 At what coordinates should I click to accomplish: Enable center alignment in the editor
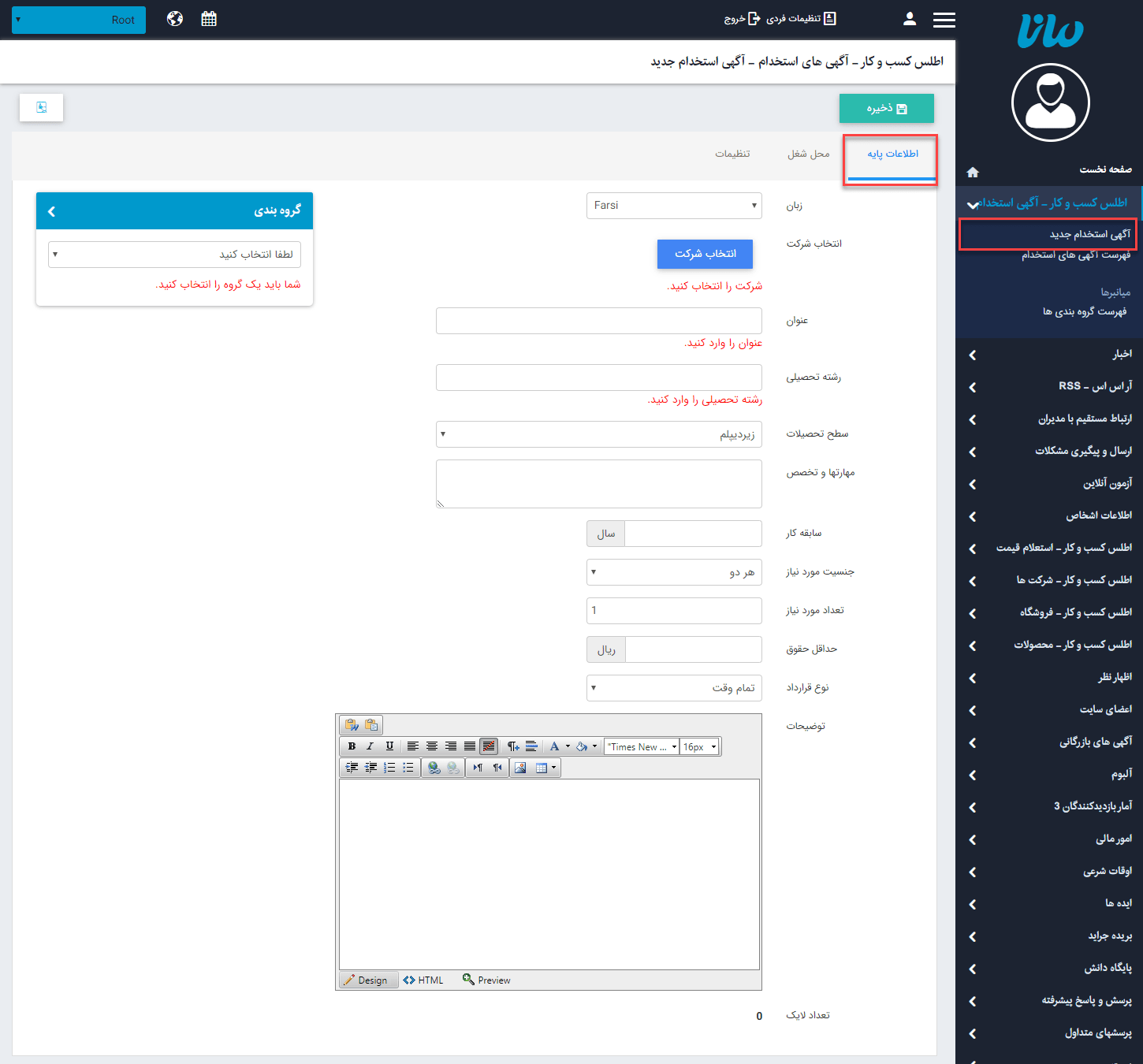431,747
